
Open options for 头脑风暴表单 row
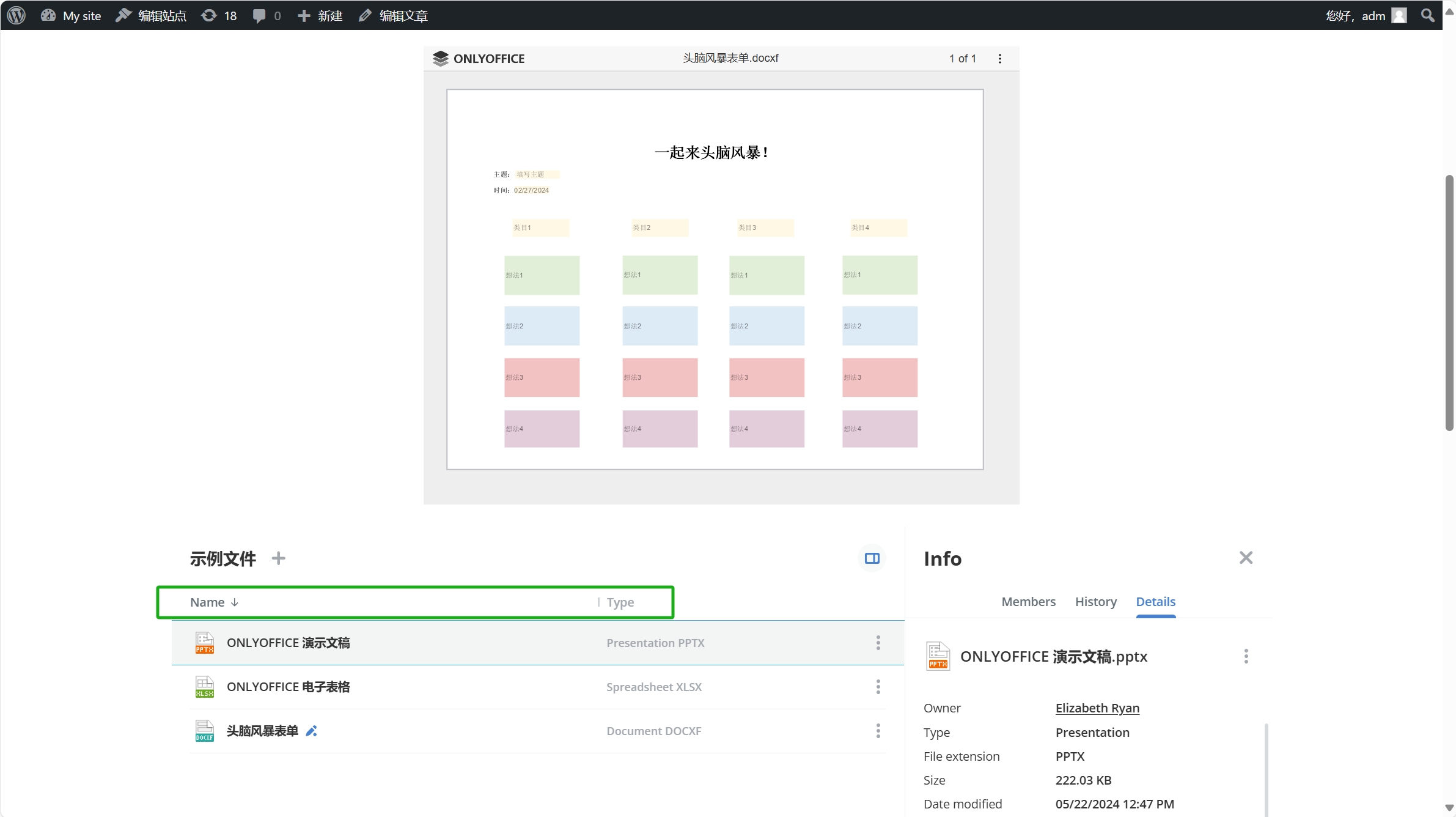878,731
